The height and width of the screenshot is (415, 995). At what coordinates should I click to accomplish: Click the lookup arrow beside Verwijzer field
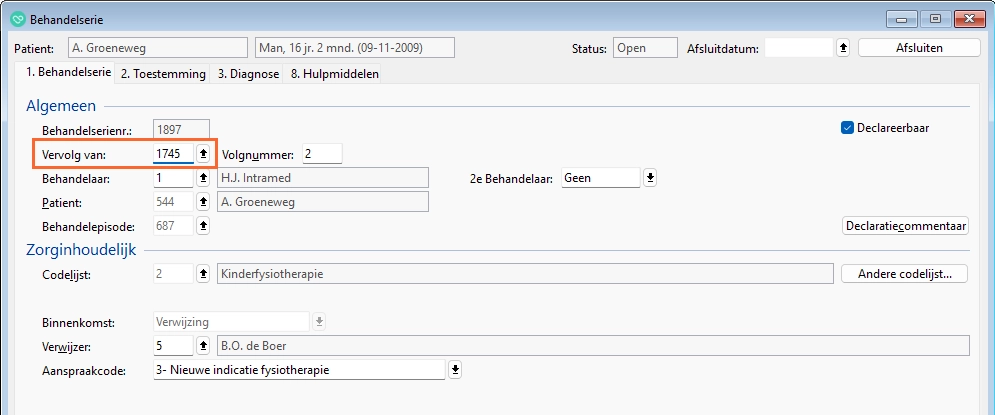[x=204, y=346]
